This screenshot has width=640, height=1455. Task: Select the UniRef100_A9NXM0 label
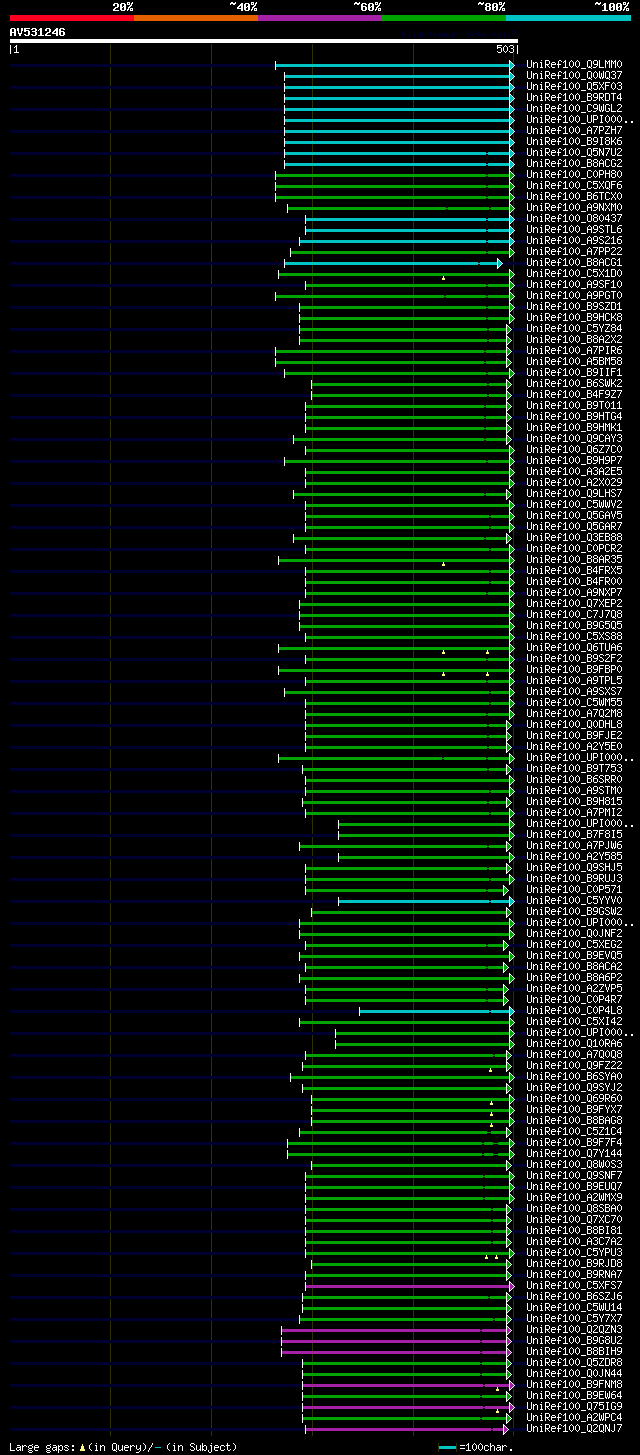(x=574, y=207)
